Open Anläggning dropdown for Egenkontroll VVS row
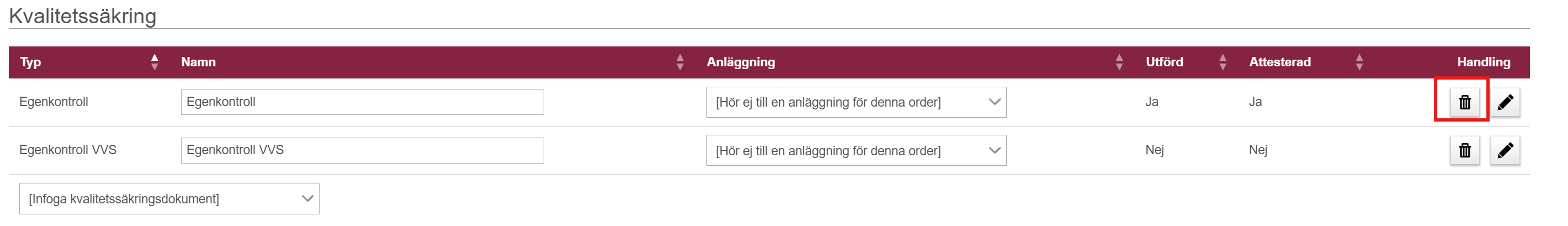Image resolution: width=1568 pixels, height=226 pixels. (856, 150)
